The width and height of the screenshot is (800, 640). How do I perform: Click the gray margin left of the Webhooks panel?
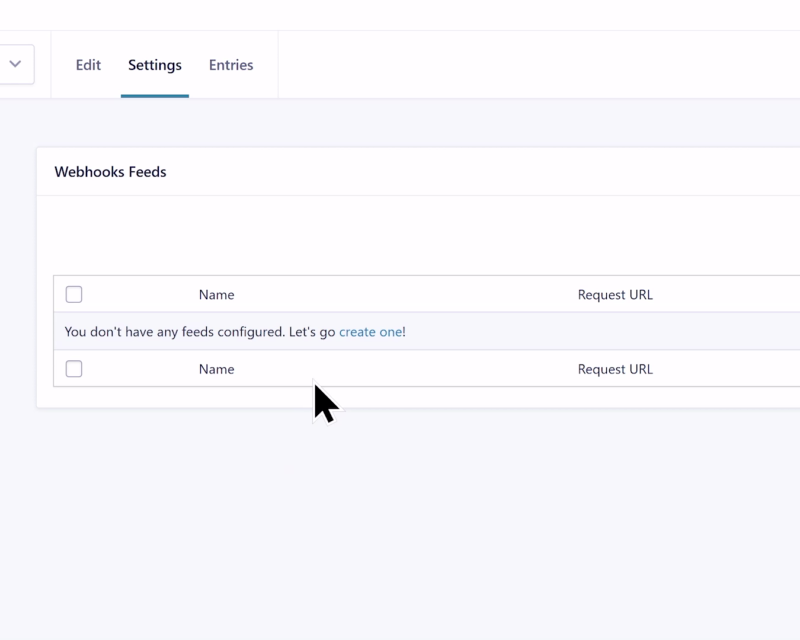(17, 280)
